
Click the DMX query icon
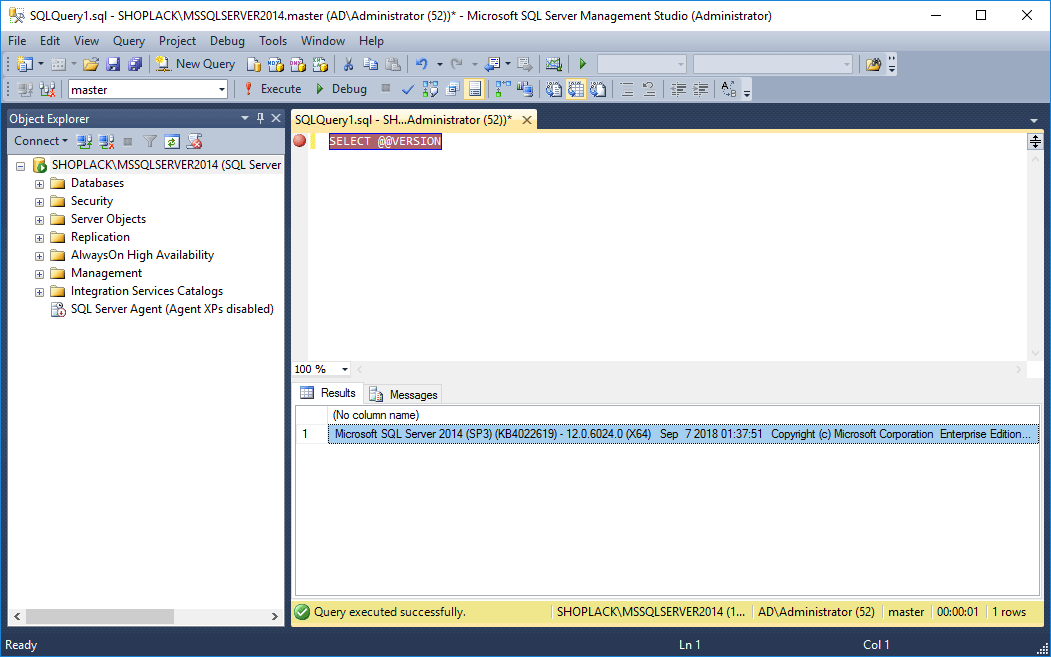coord(298,64)
